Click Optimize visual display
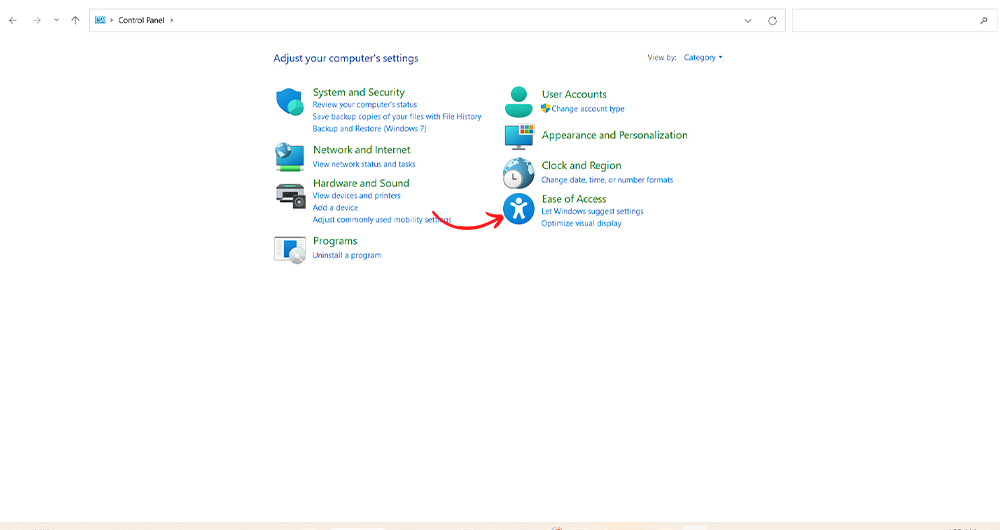 581,224
